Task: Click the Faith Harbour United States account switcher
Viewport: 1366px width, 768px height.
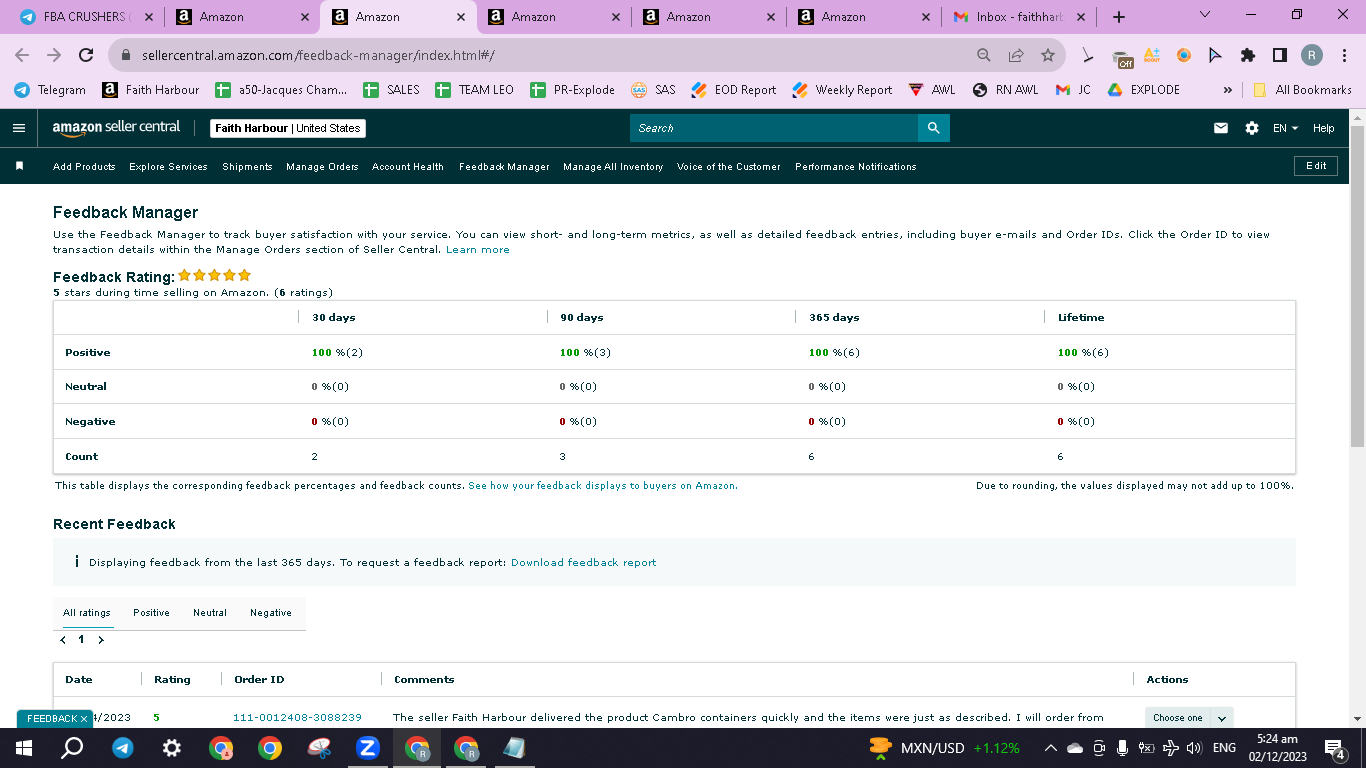Action: pyautogui.click(x=288, y=128)
